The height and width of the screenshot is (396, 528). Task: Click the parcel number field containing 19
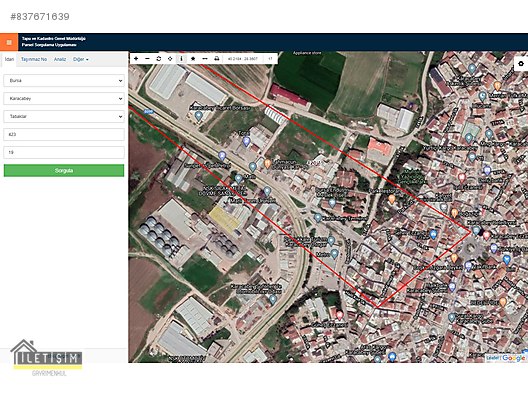[x=64, y=152]
